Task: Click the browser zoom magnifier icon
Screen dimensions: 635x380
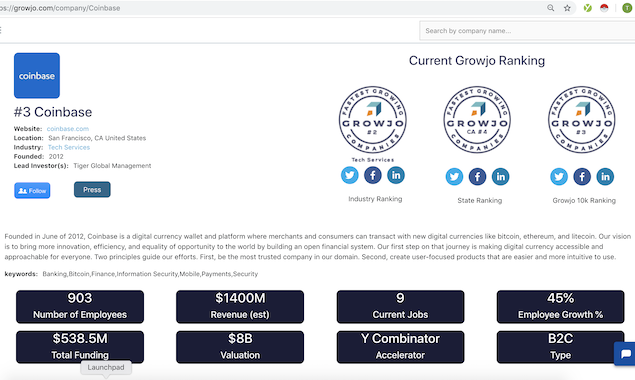Action: [551, 8]
